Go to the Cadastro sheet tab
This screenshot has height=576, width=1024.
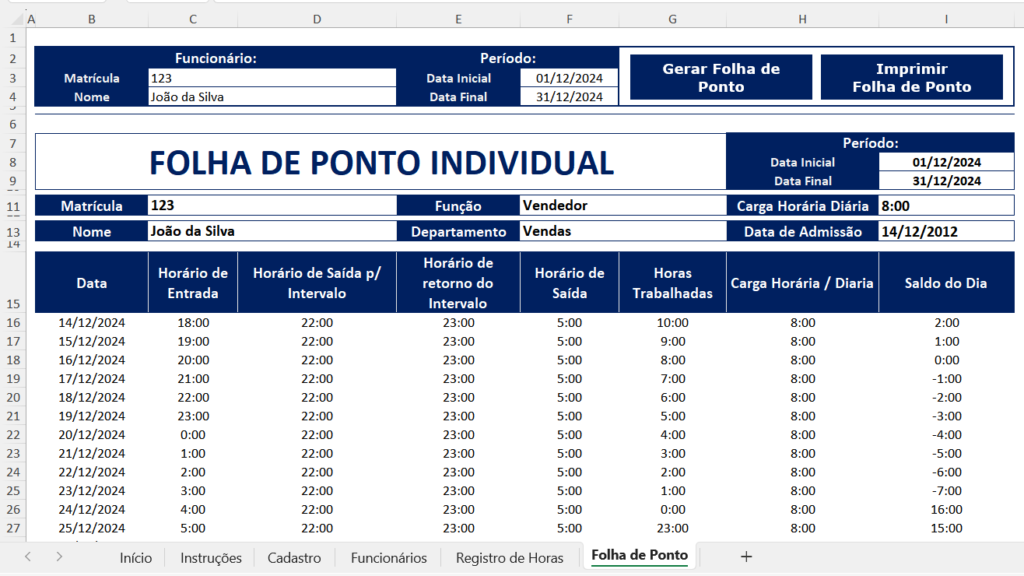[294, 558]
